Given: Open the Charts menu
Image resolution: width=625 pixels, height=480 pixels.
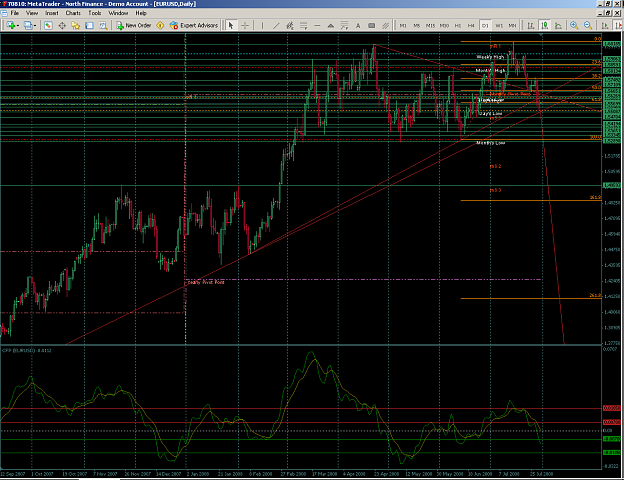Looking at the screenshot, I should [x=73, y=13].
